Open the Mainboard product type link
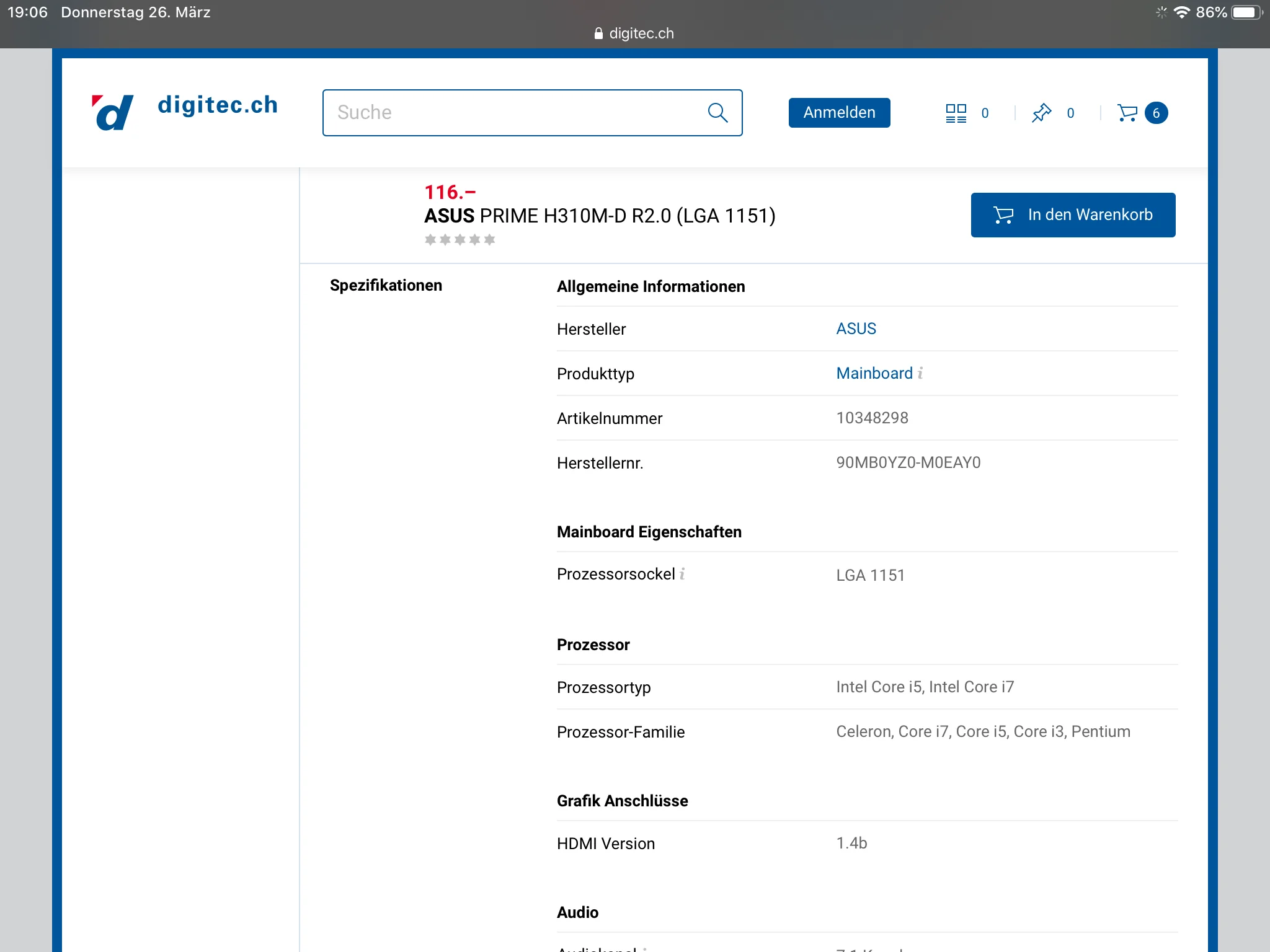 [874, 373]
